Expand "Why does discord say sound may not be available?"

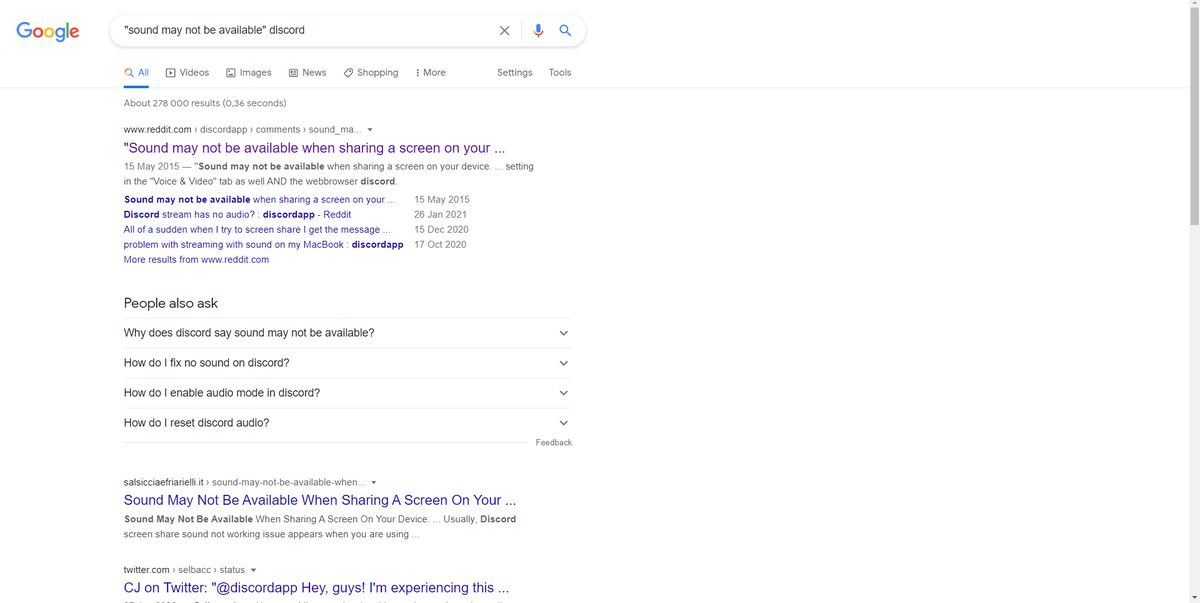(x=347, y=333)
